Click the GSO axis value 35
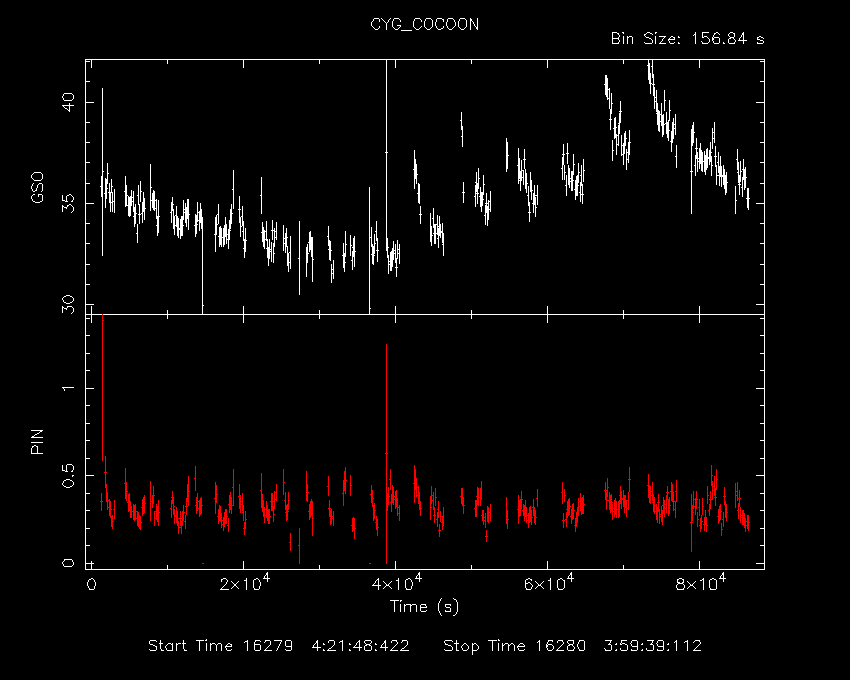The width and height of the screenshot is (850, 680). [x=68, y=203]
